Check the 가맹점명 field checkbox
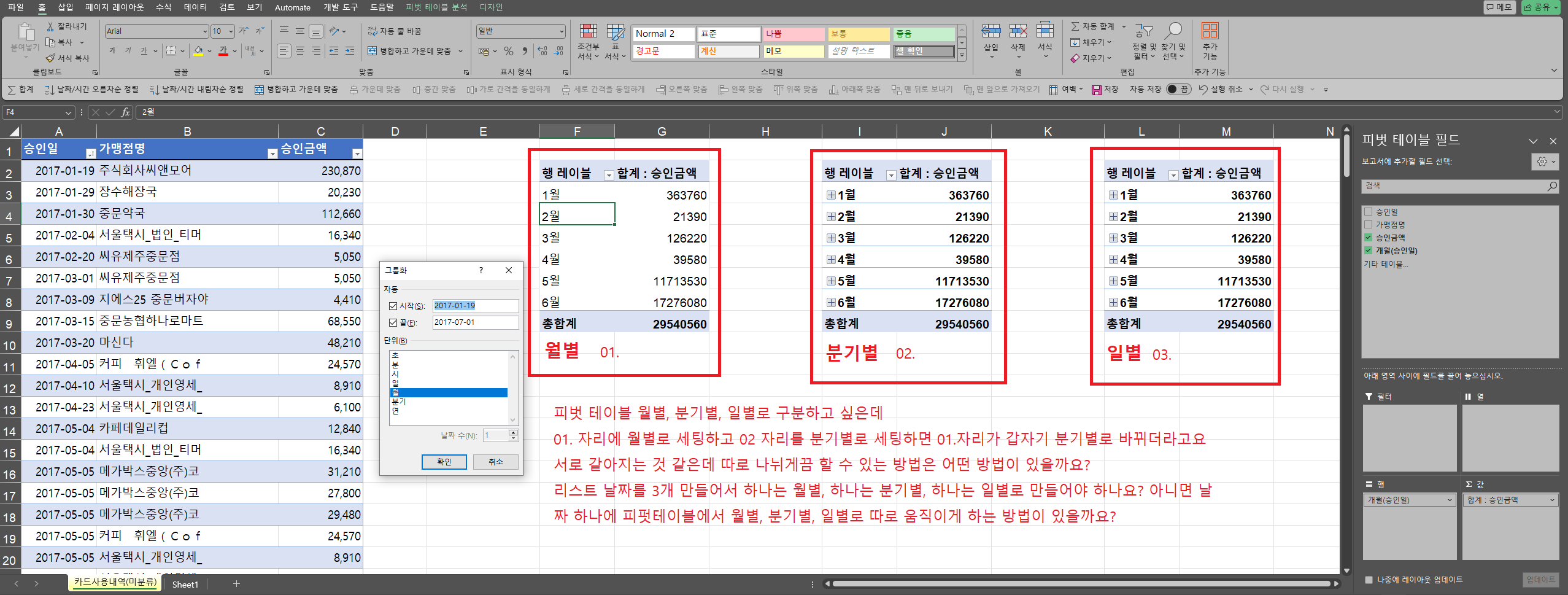This screenshot has height=595, width=1568. tap(1368, 225)
